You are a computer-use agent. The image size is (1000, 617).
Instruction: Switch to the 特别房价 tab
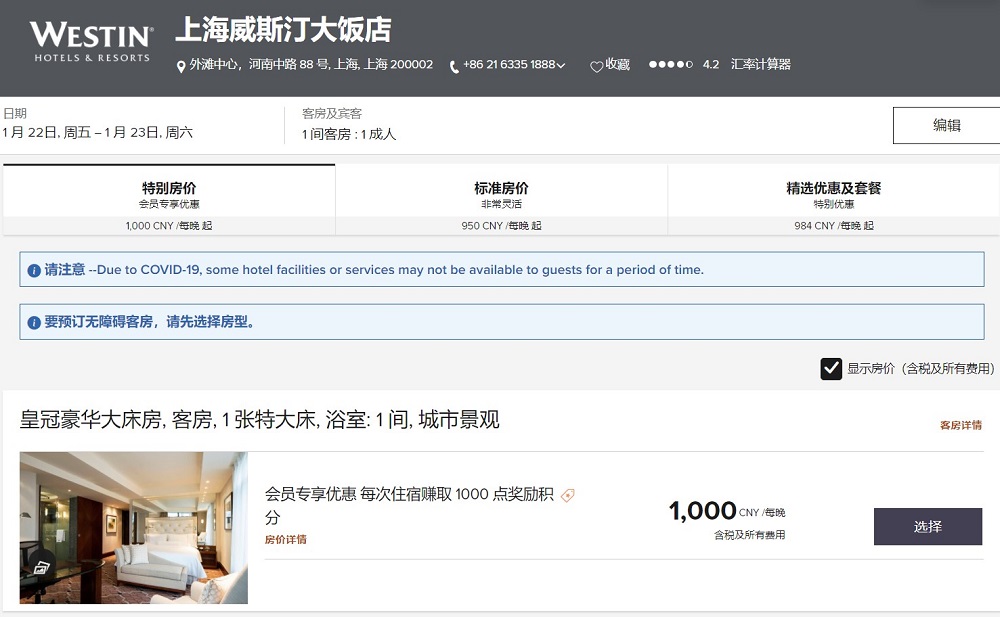(169, 200)
